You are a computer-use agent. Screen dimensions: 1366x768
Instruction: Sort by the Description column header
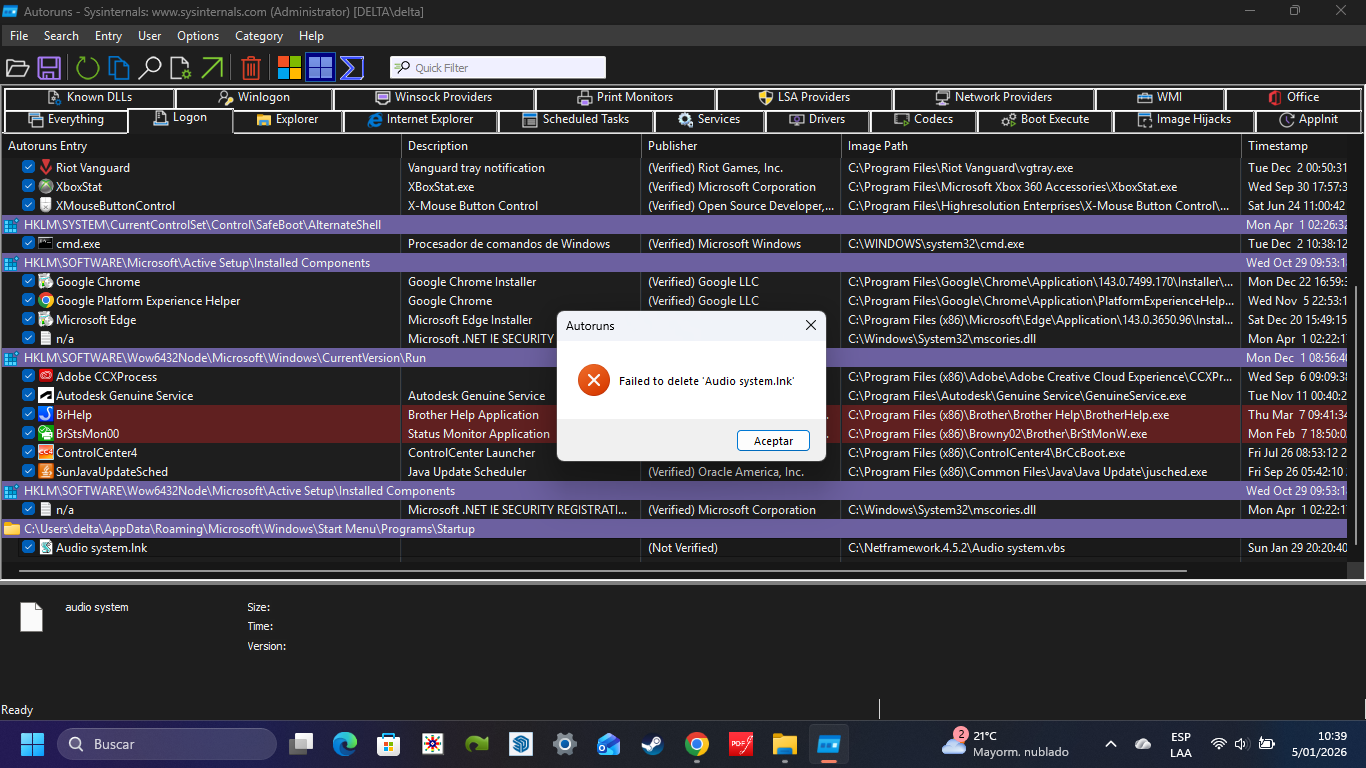pyautogui.click(x=521, y=146)
